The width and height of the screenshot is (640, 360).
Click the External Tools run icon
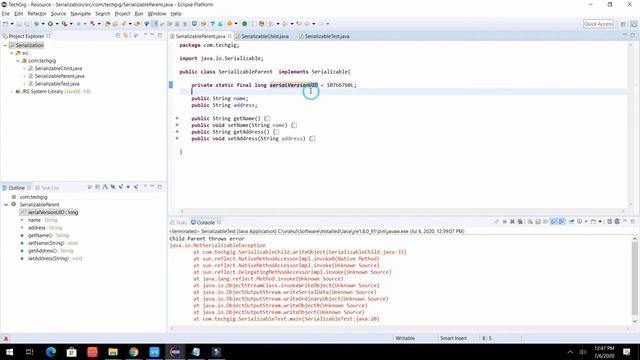click(x=64, y=24)
